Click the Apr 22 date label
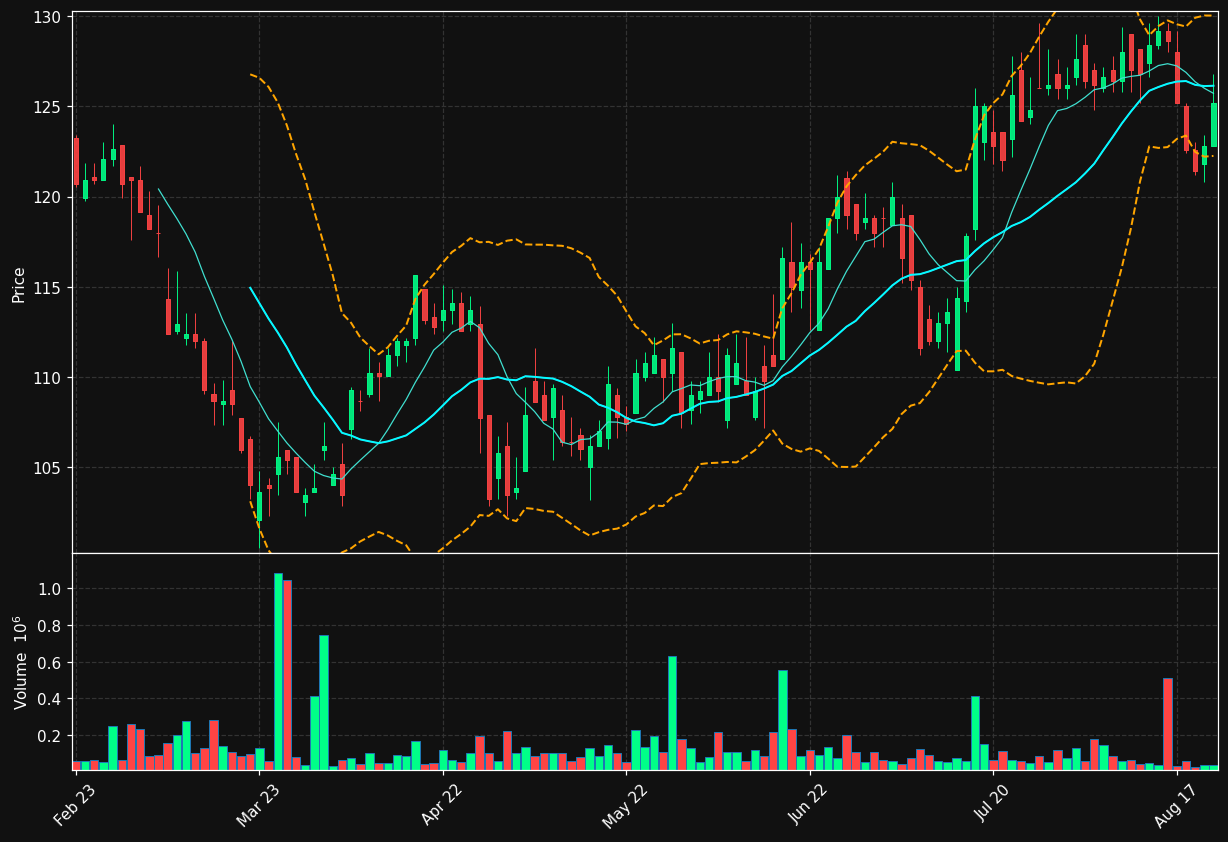1228x842 pixels. 441,806
